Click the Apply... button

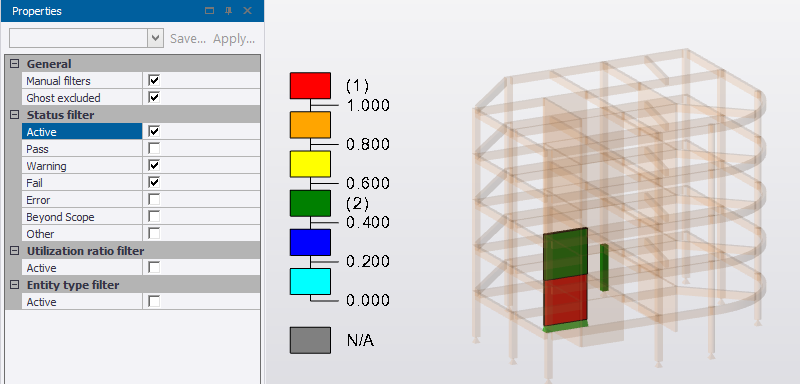click(x=234, y=39)
